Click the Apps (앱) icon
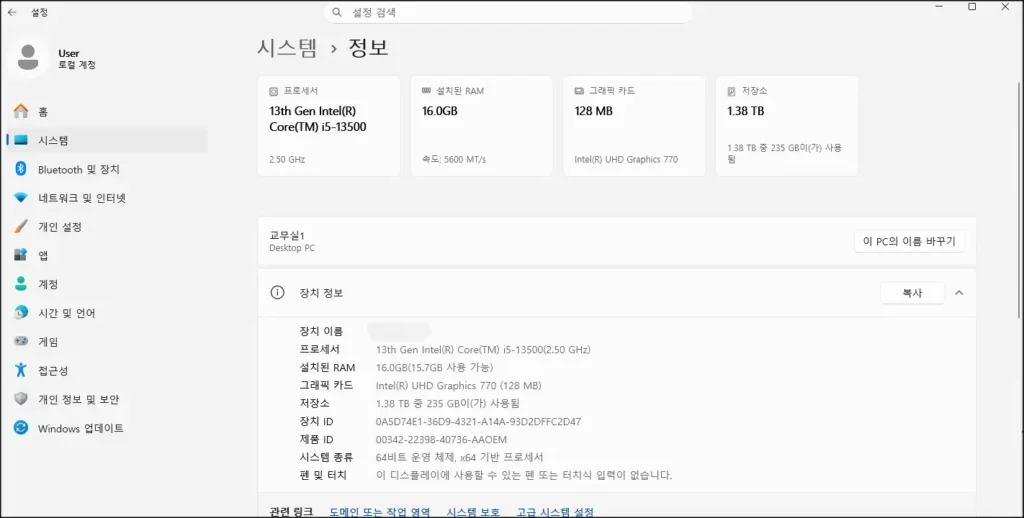1024x518 pixels. point(21,255)
